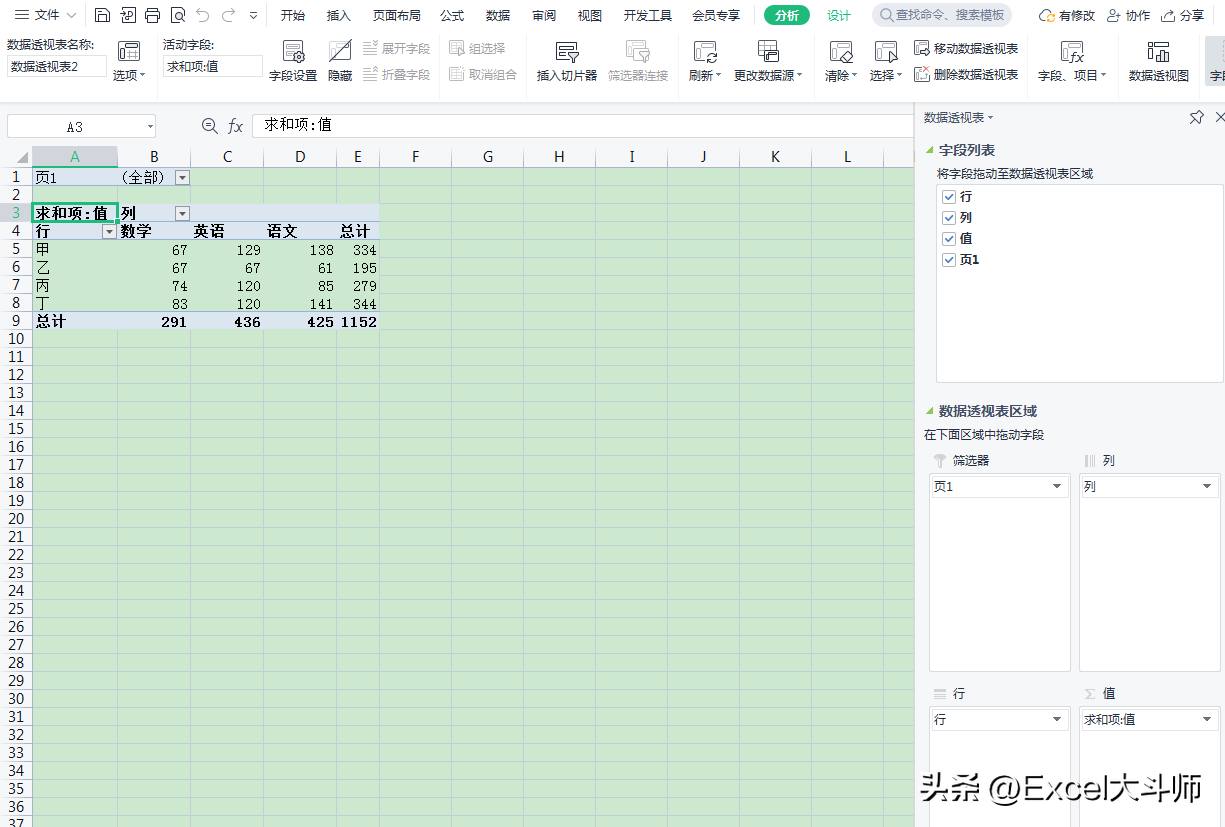Click the 活动字段 input field
The image size is (1225, 827).
point(213,66)
